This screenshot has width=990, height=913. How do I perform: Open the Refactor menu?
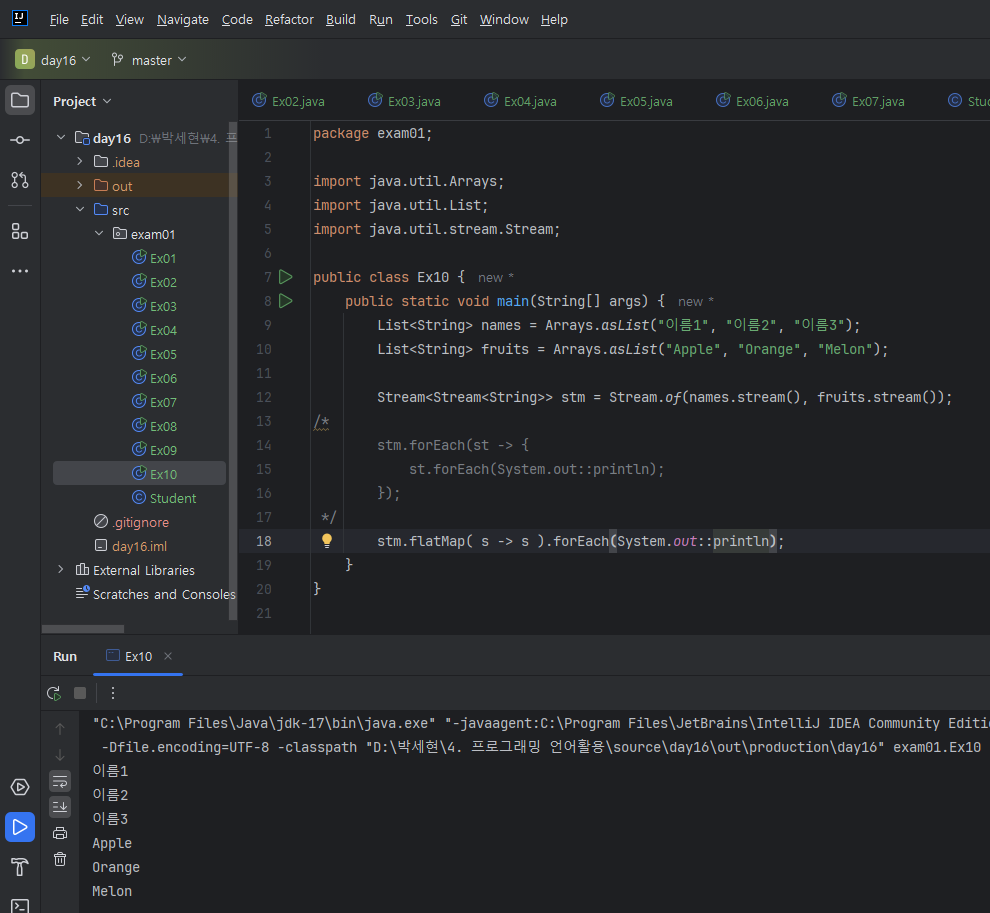click(289, 20)
